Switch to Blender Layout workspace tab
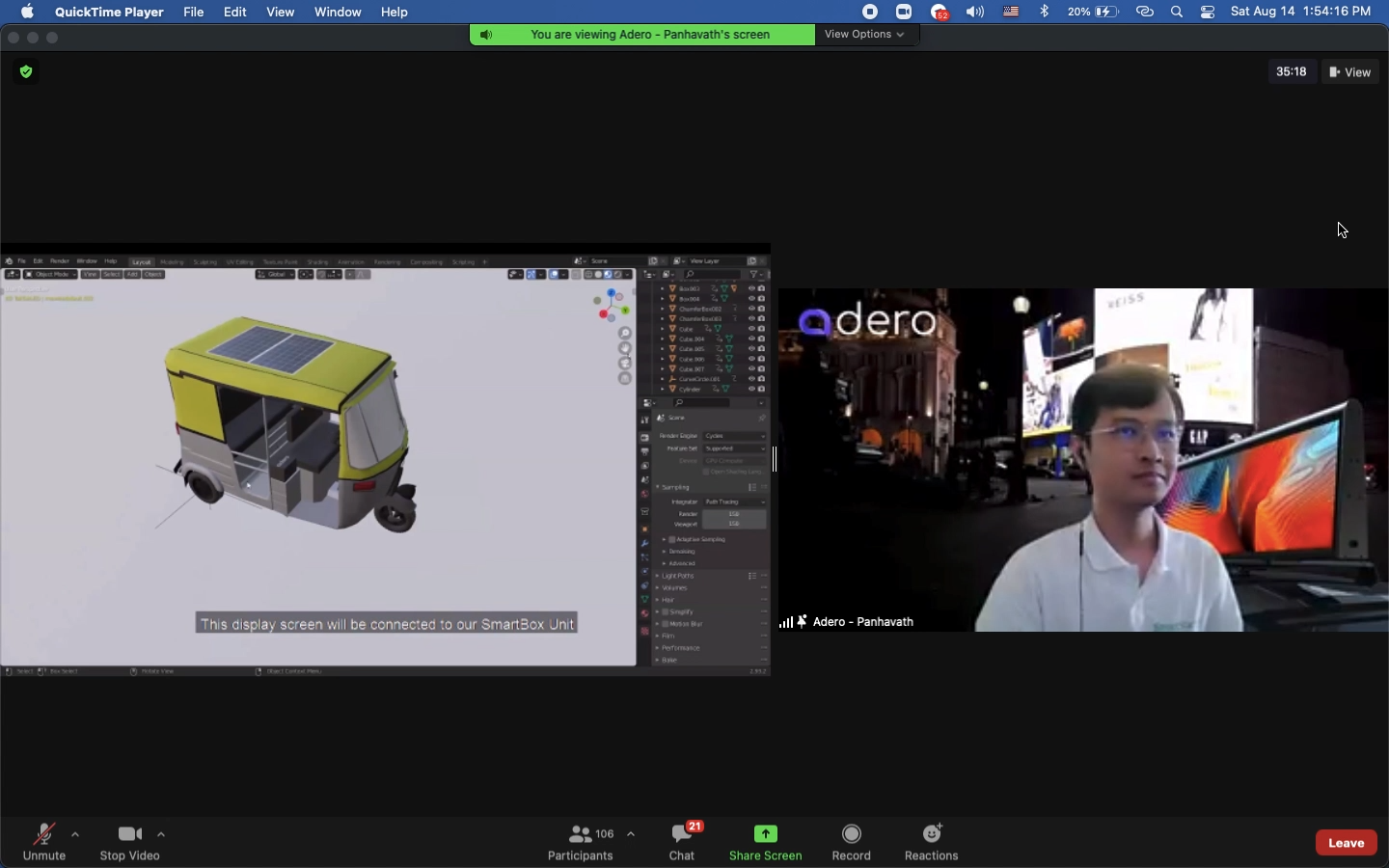Image resolution: width=1389 pixels, height=868 pixels. (x=142, y=262)
